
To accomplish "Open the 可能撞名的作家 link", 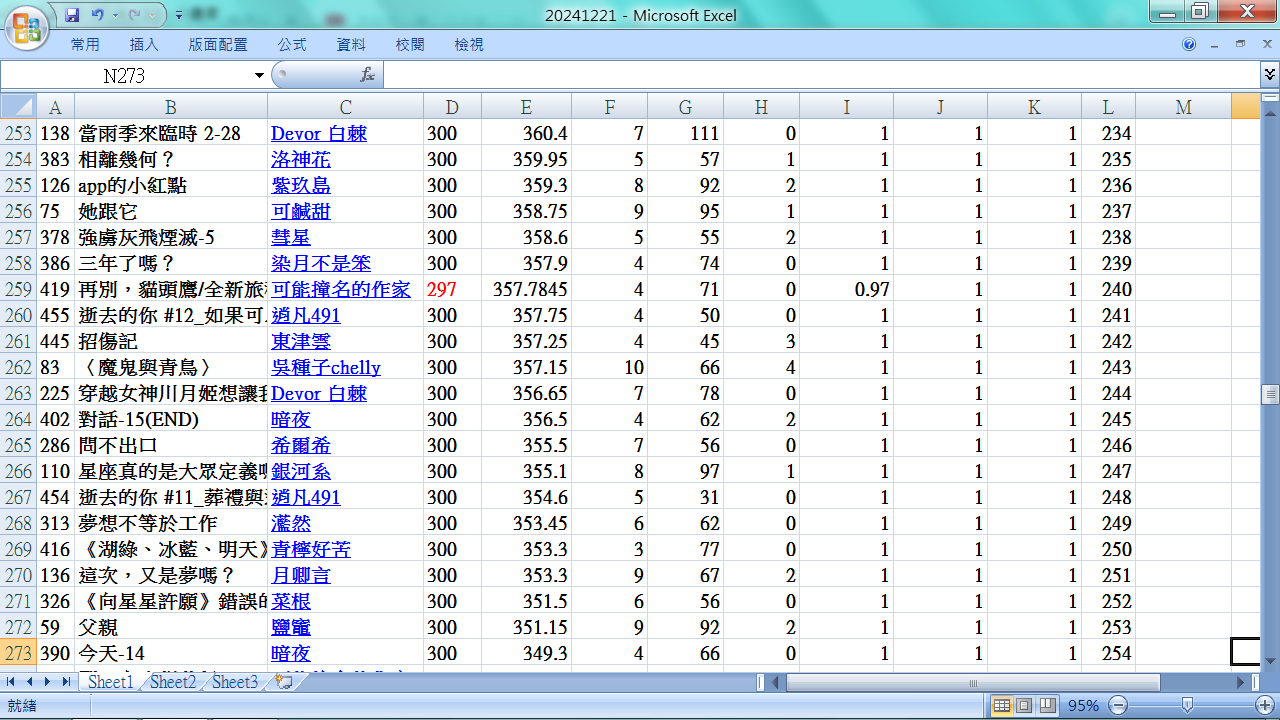I will 341,289.
